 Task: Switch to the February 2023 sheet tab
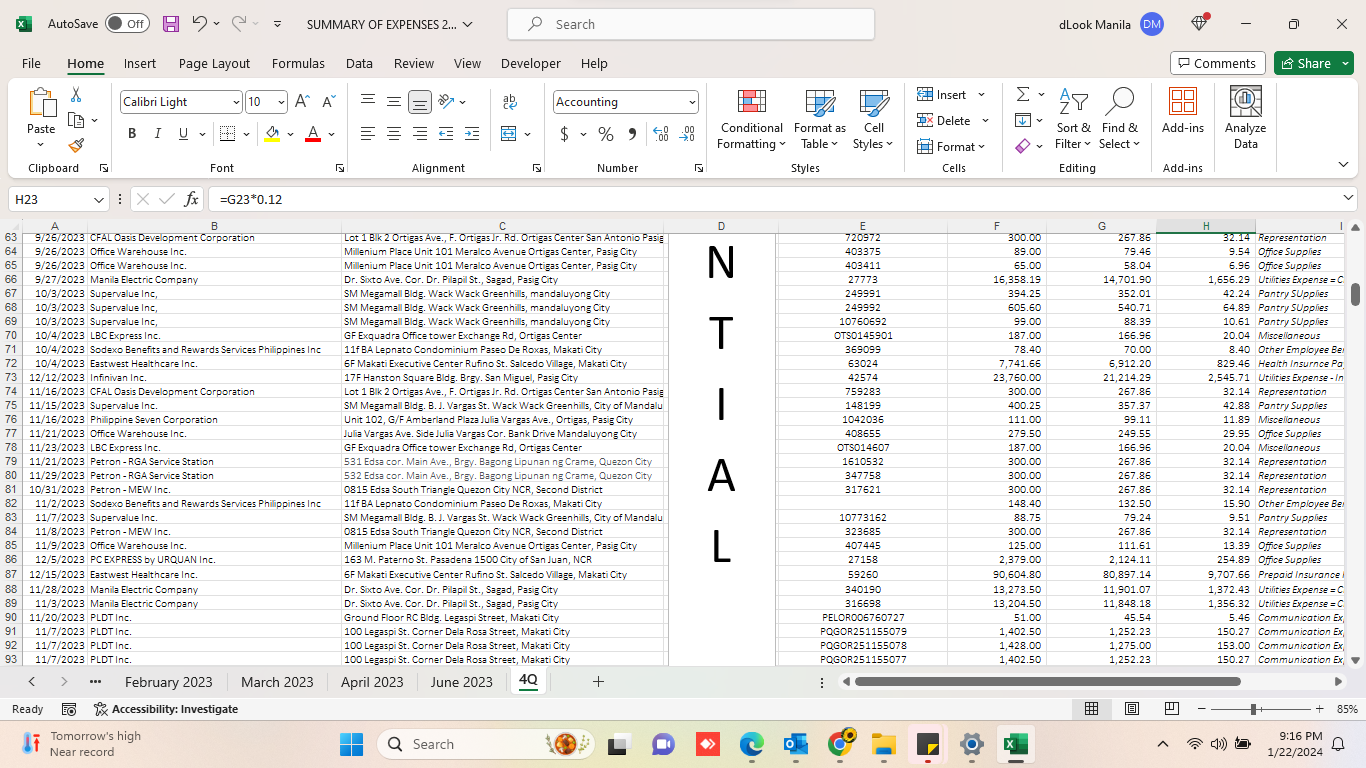168,682
